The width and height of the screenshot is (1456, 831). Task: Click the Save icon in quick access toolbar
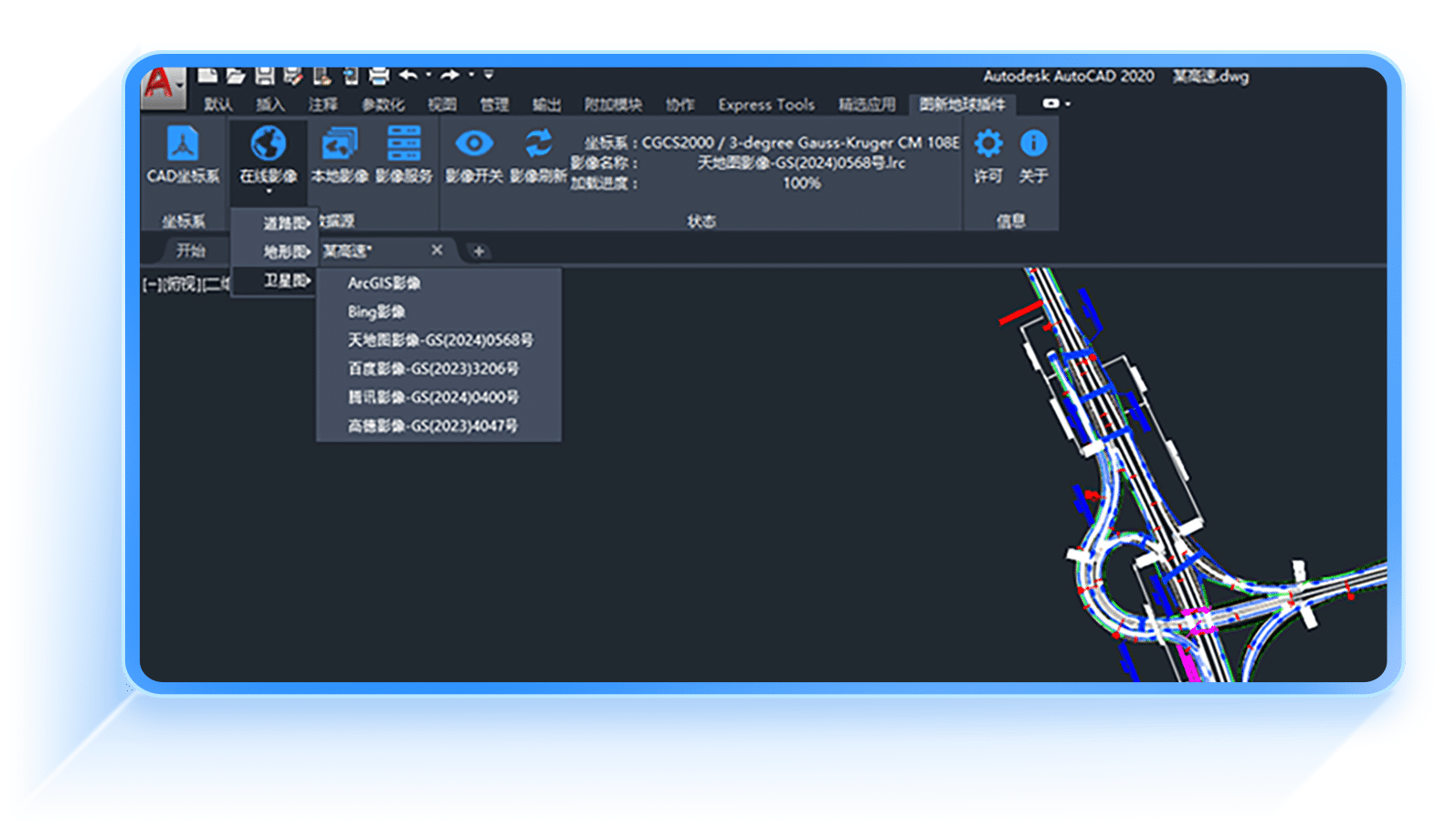tap(265, 76)
